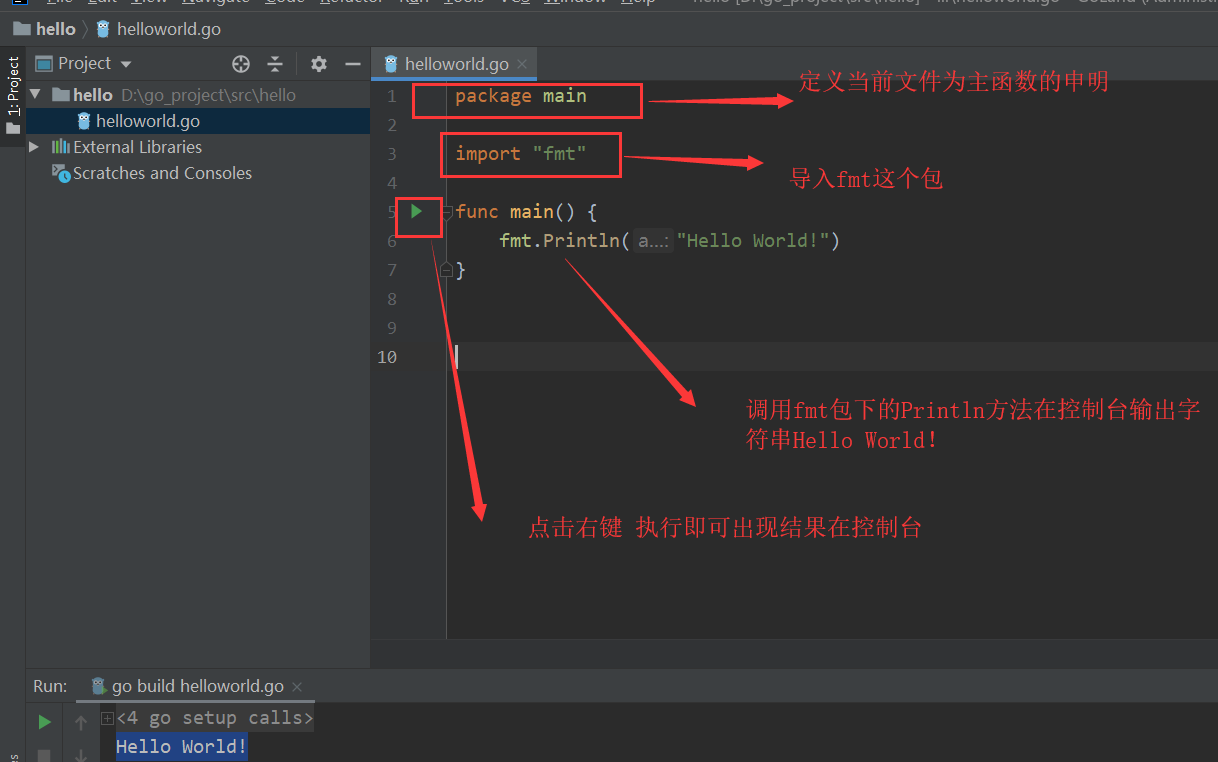Select helloworld.go in the project tree
This screenshot has height=762, width=1218.
[x=147, y=121]
